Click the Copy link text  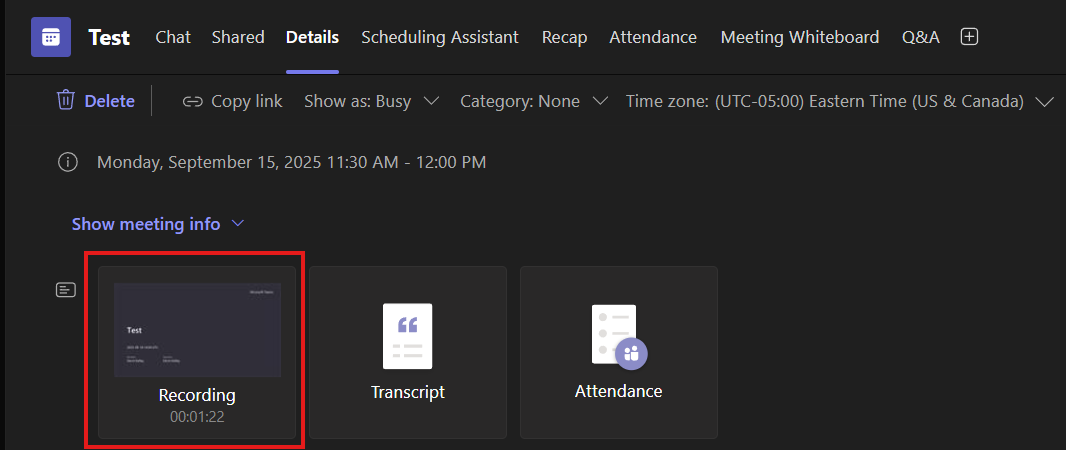point(246,101)
